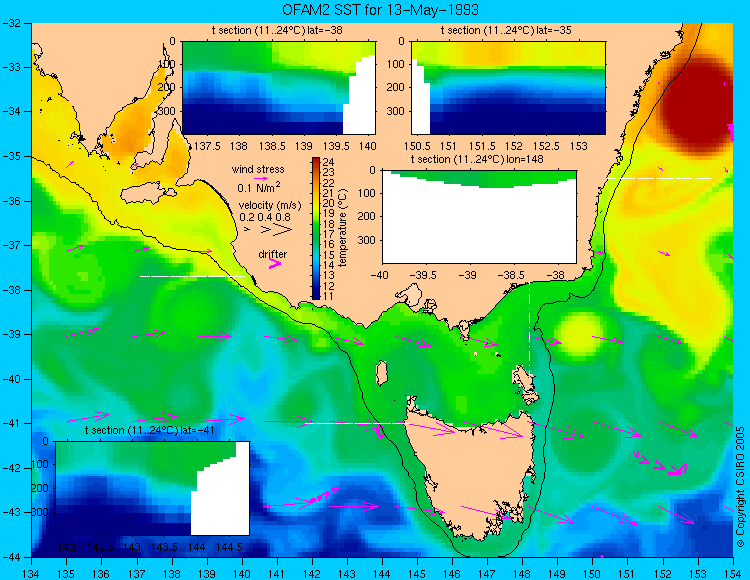This screenshot has height=580, width=750.
Task: Click the 'velocity (m/s)' legend label
Action: (270, 206)
